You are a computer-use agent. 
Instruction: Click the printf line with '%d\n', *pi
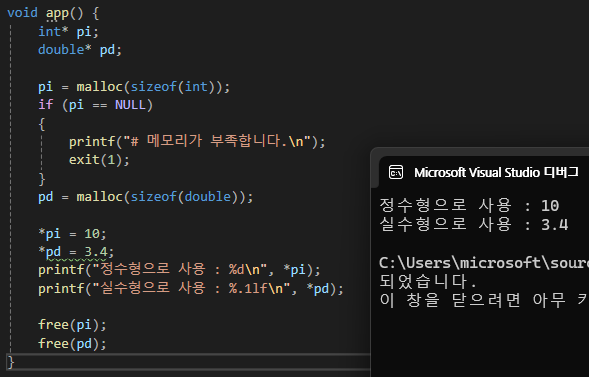pyautogui.click(x=180, y=269)
